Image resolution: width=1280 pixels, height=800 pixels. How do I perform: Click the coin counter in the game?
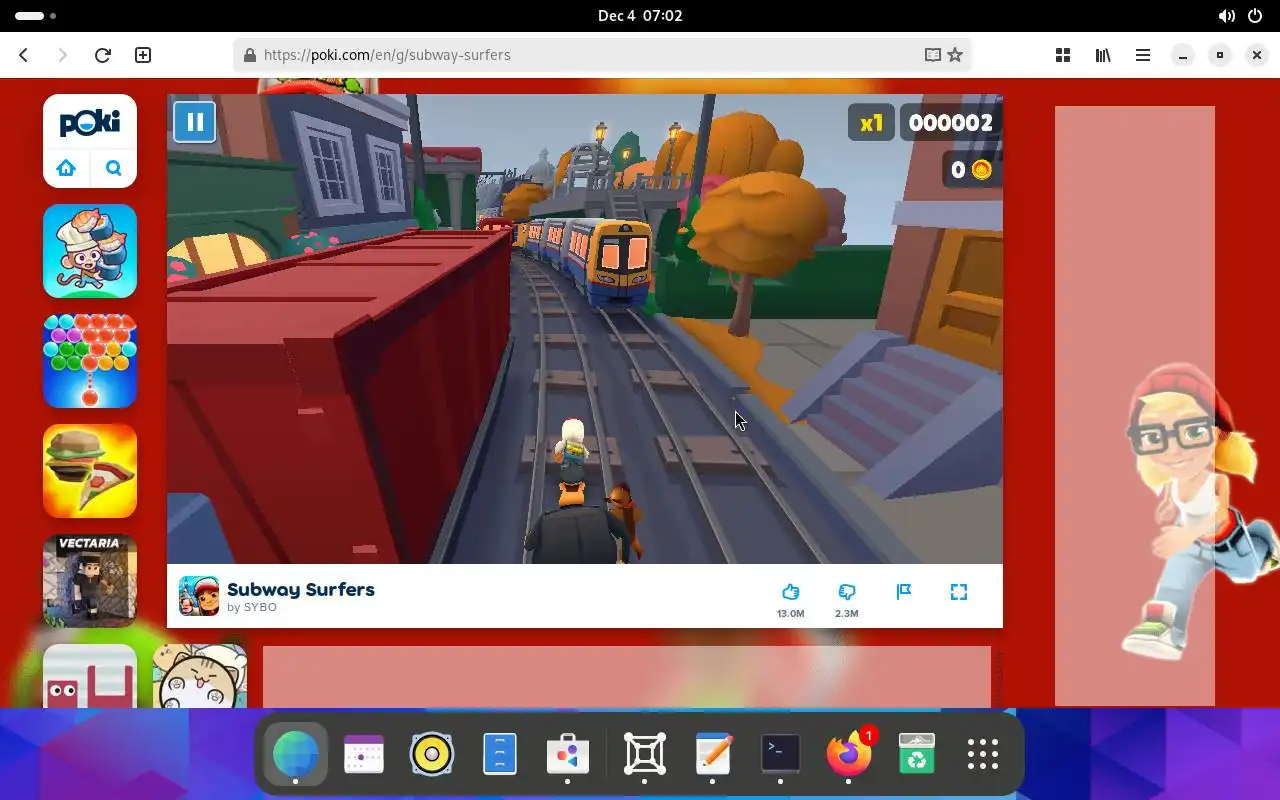click(970, 170)
